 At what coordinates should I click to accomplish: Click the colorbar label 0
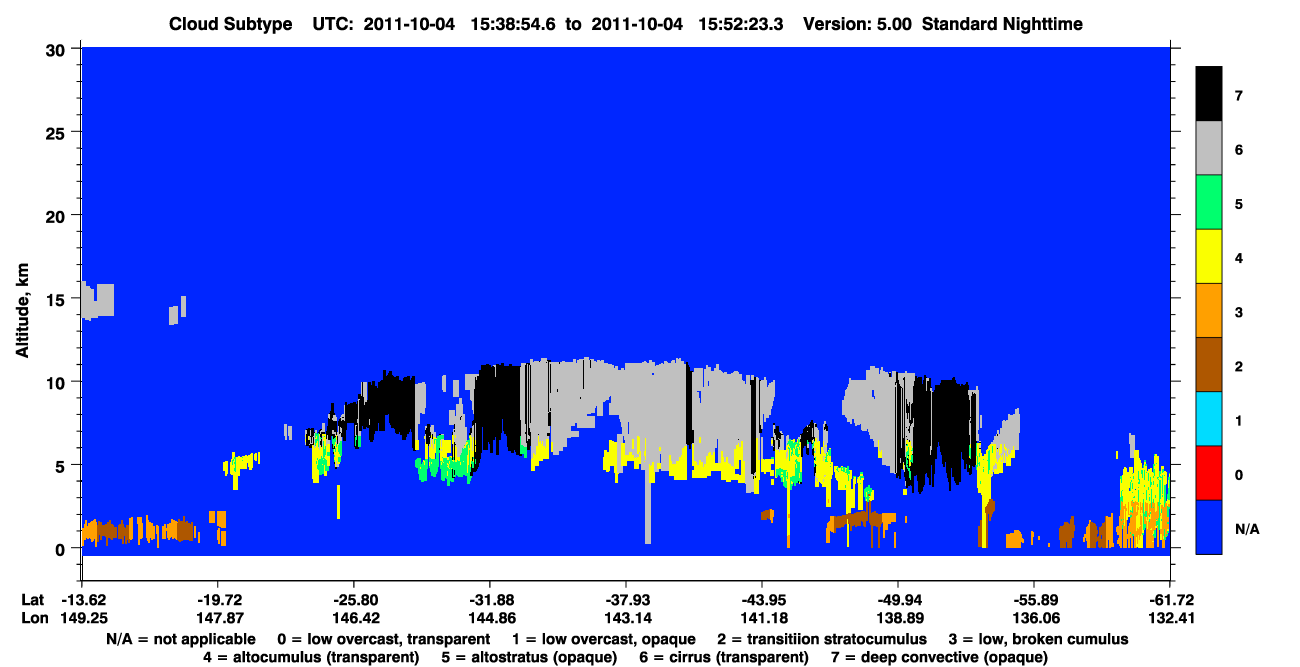click(x=1238, y=475)
